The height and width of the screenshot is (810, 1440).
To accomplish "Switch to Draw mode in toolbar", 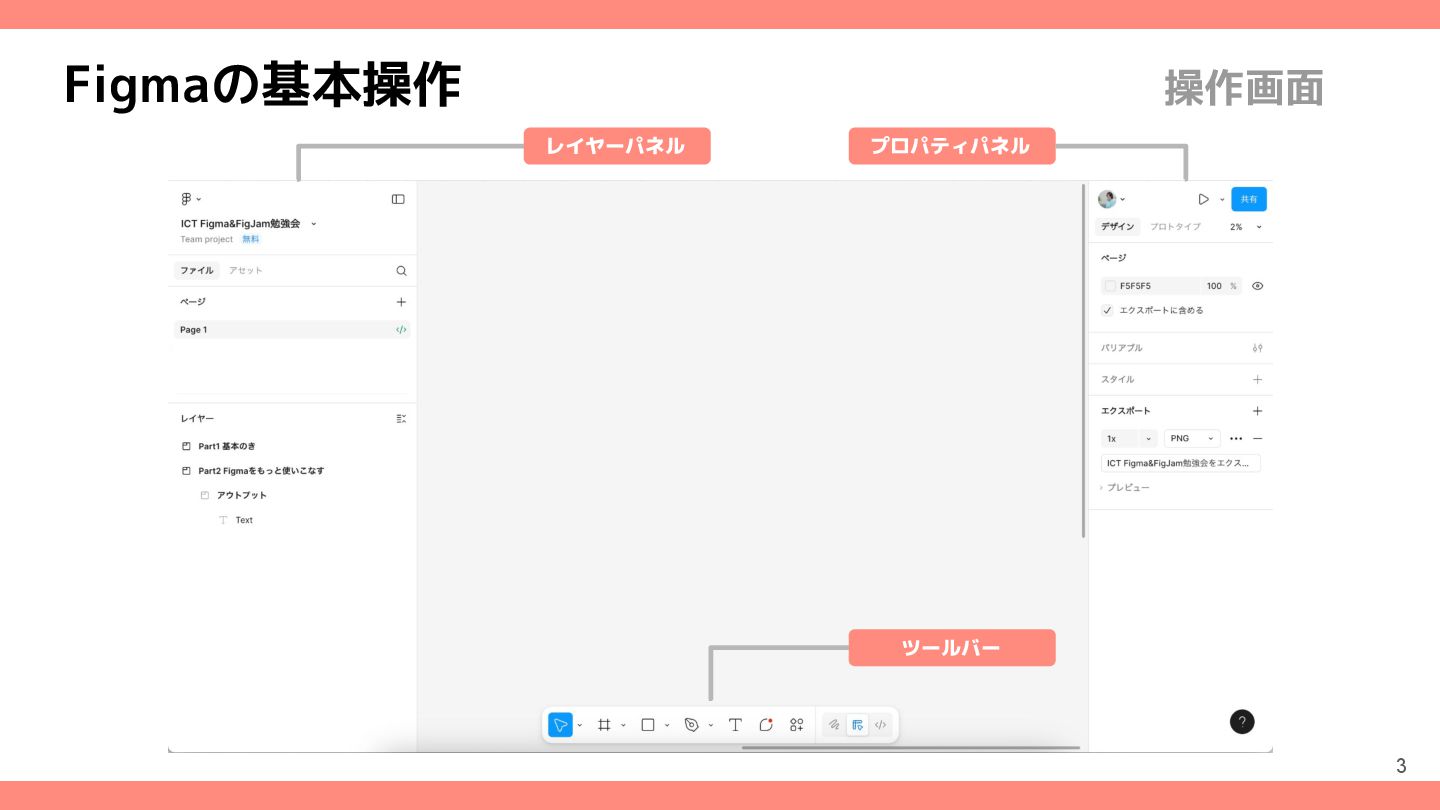I will (834, 725).
